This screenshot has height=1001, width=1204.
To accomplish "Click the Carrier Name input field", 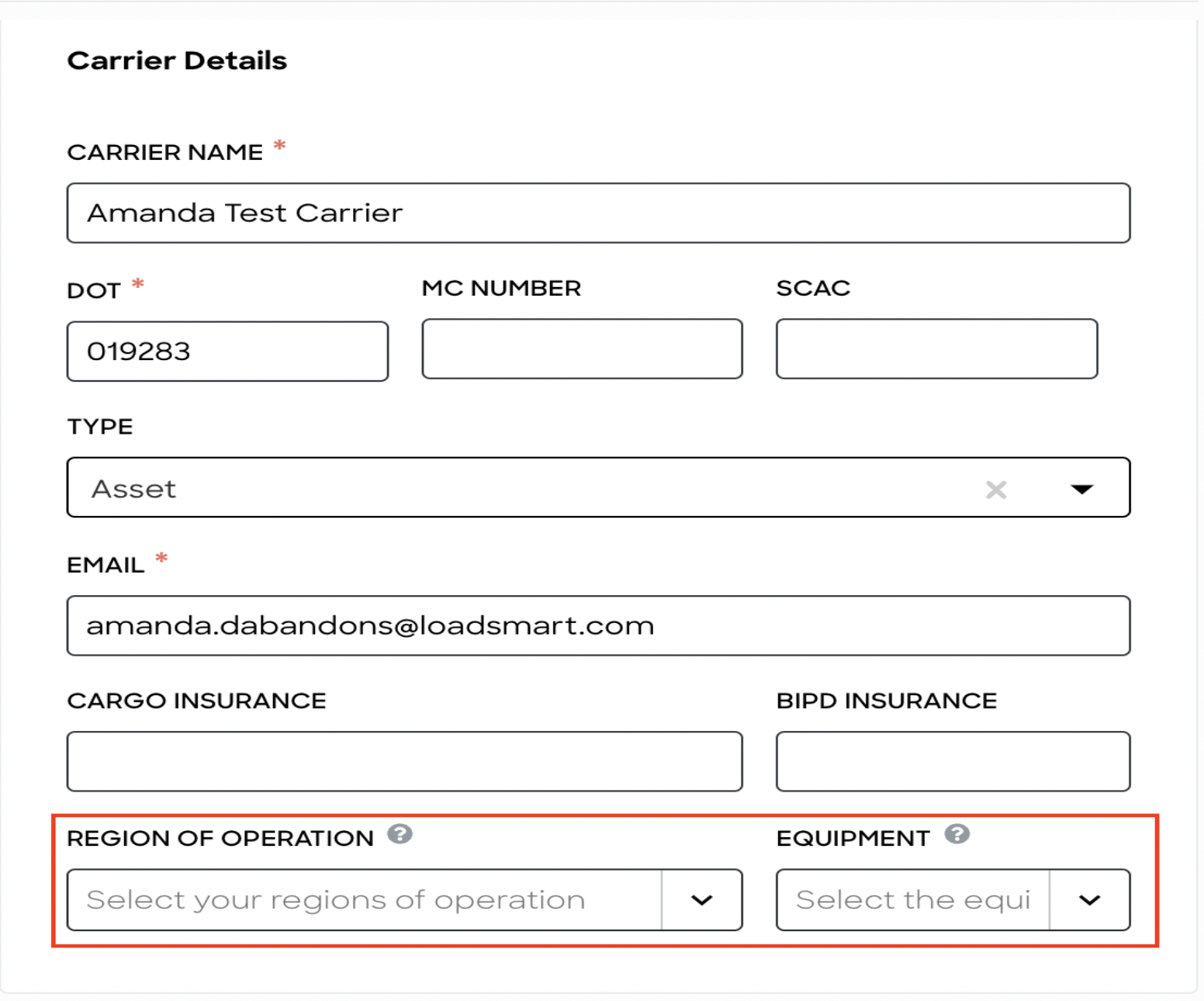I will 597,213.
